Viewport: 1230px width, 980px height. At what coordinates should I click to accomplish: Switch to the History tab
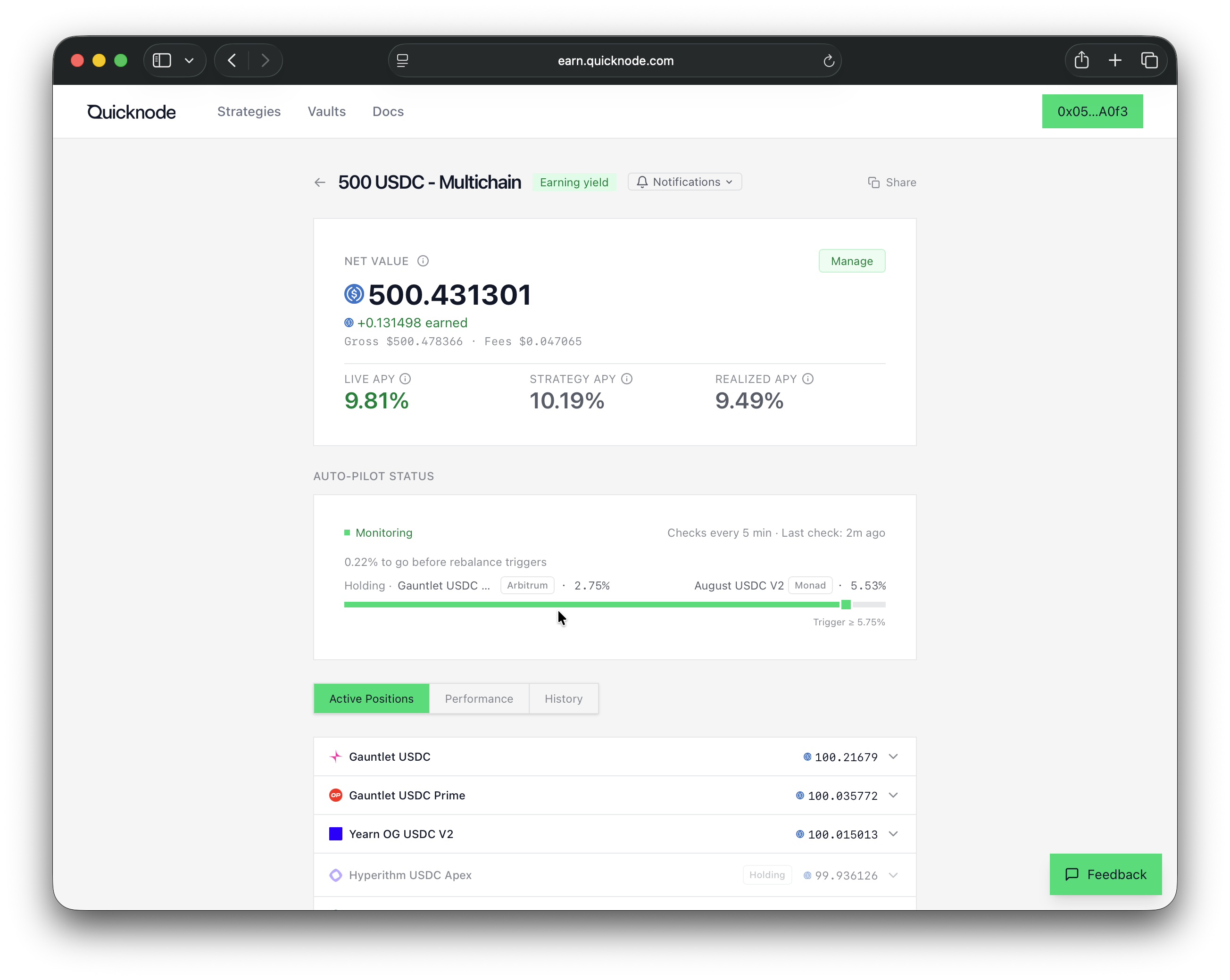point(564,699)
